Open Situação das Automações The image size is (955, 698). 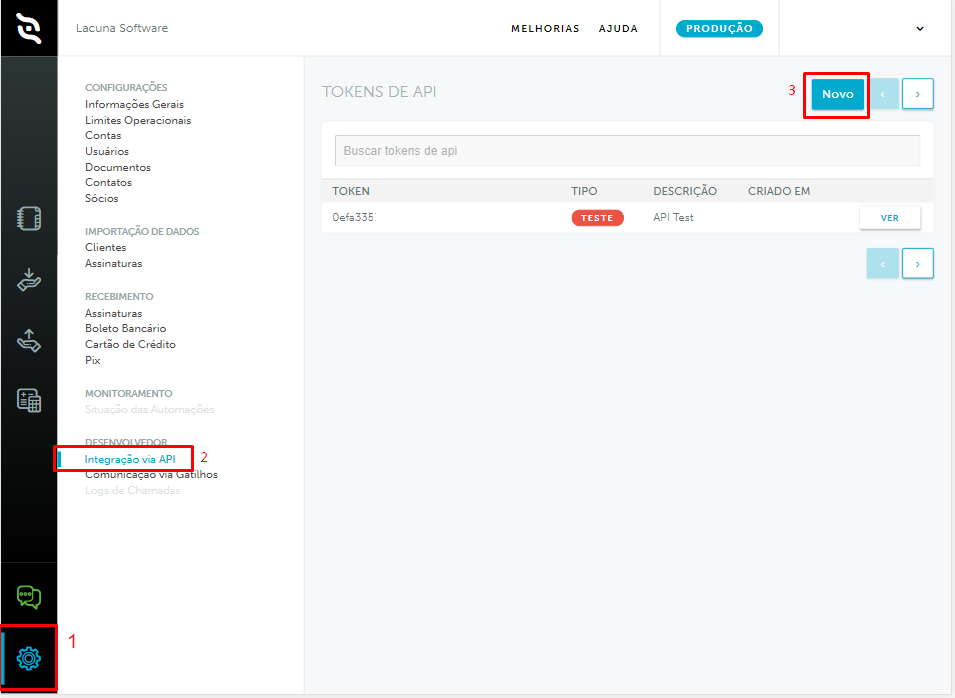[x=149, y=409]
